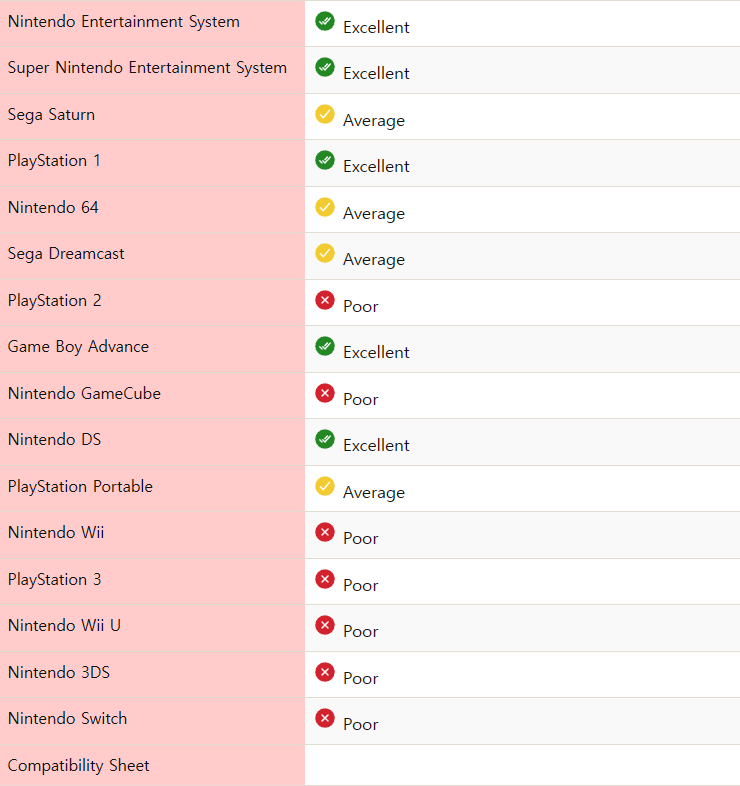This screenshot has height=786, width=740.
Task: Select the Nintendo 64 label
Action: [x=53, y=208]
